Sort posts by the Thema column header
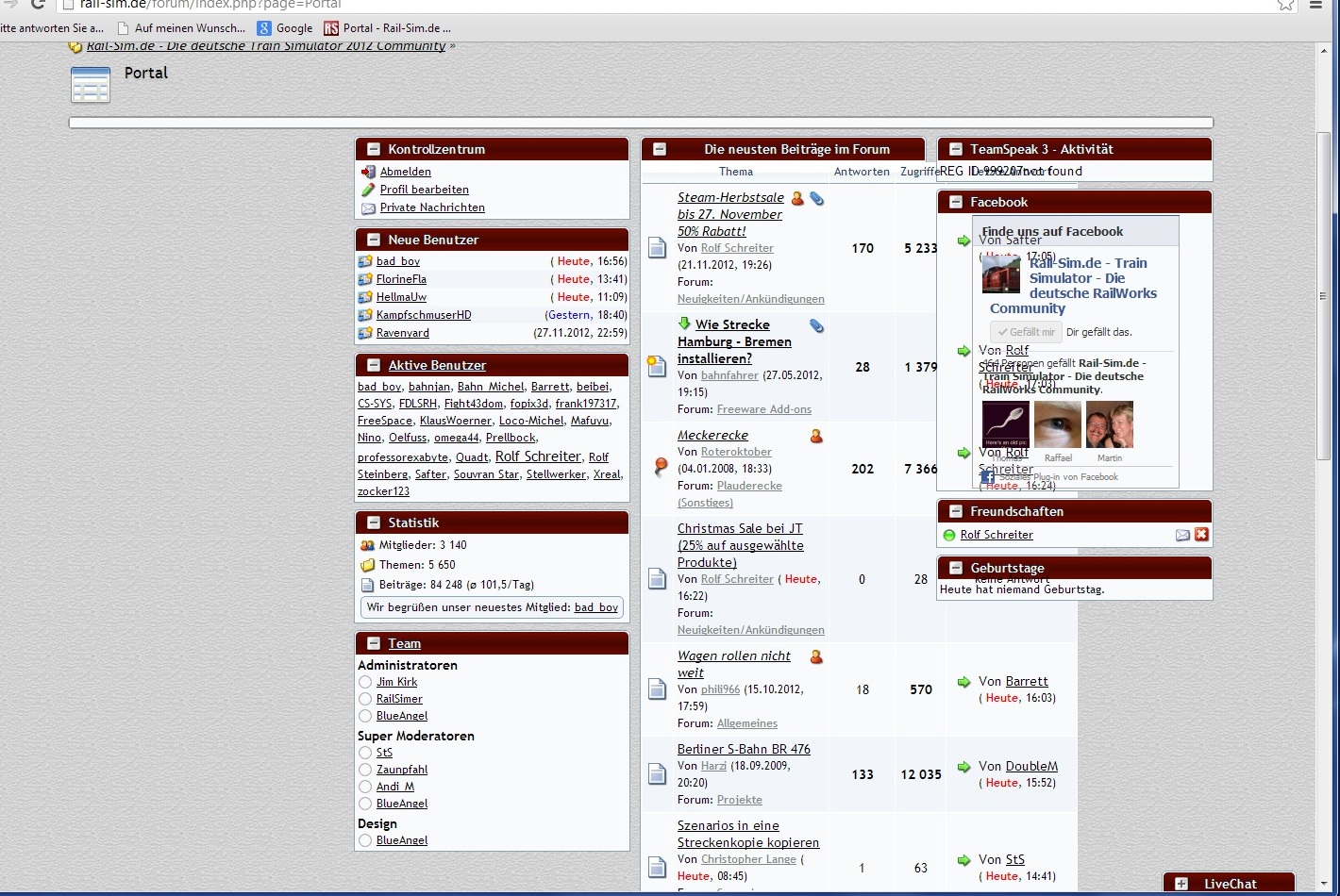1340x896 pixels. 736,172
